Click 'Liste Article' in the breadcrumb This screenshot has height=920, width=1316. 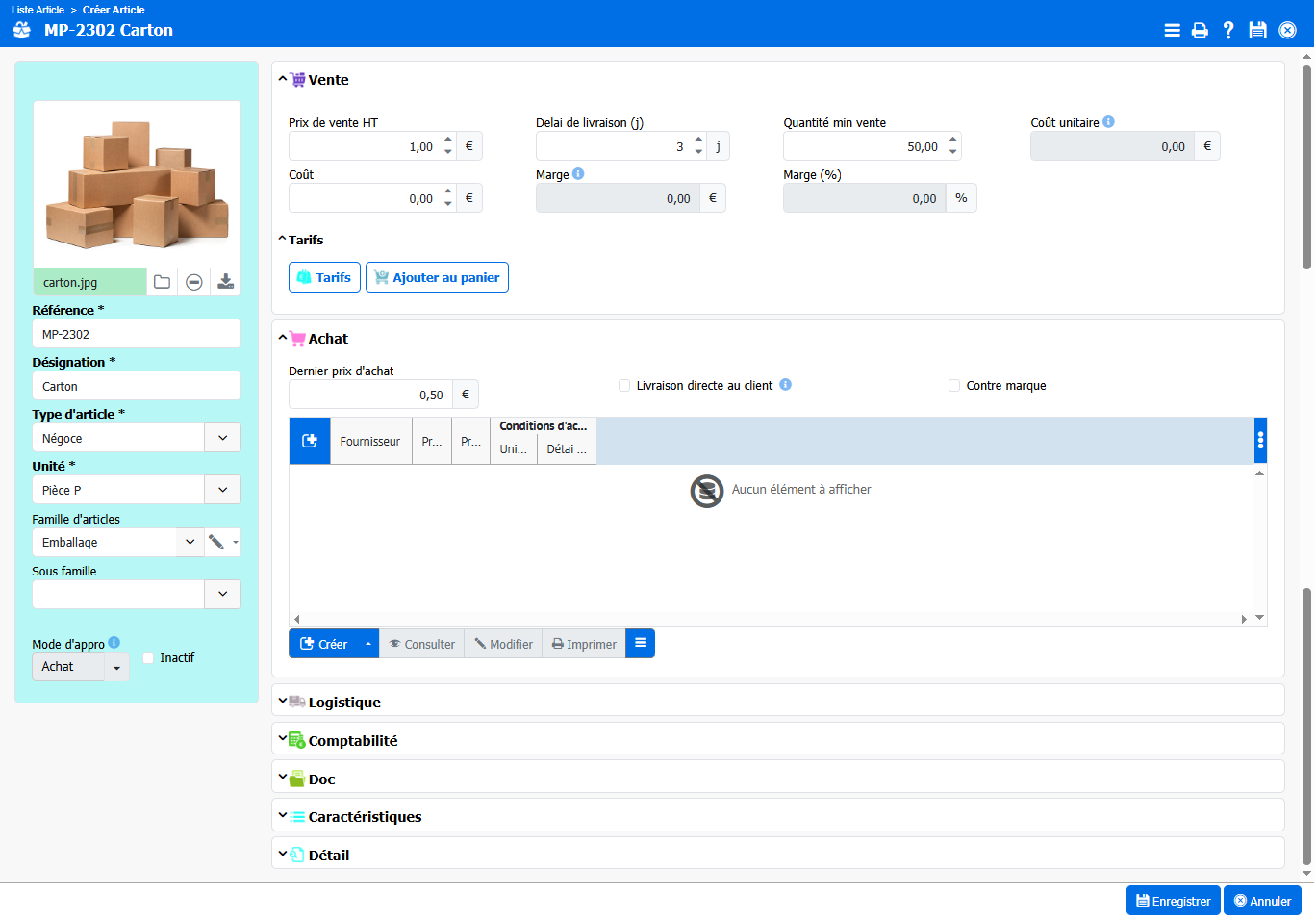(x=38, y=10)
